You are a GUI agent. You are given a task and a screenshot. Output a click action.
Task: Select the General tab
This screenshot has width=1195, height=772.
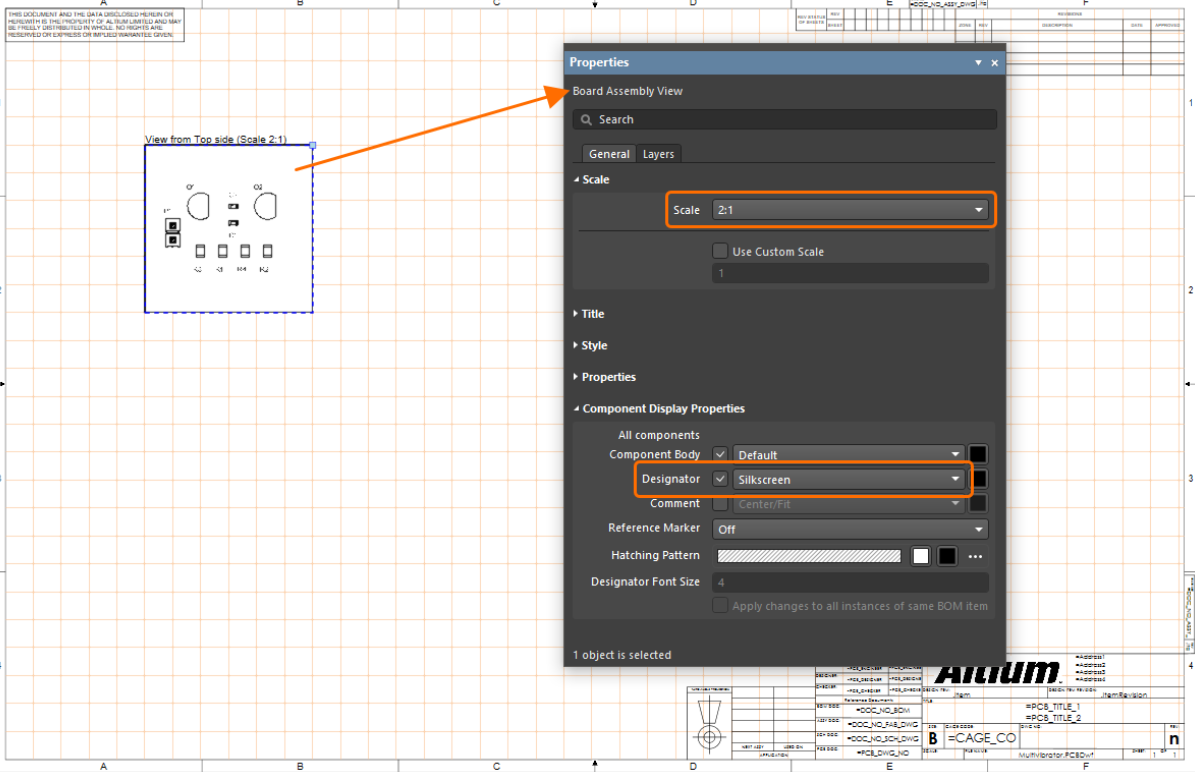click(x=609, y=154)
